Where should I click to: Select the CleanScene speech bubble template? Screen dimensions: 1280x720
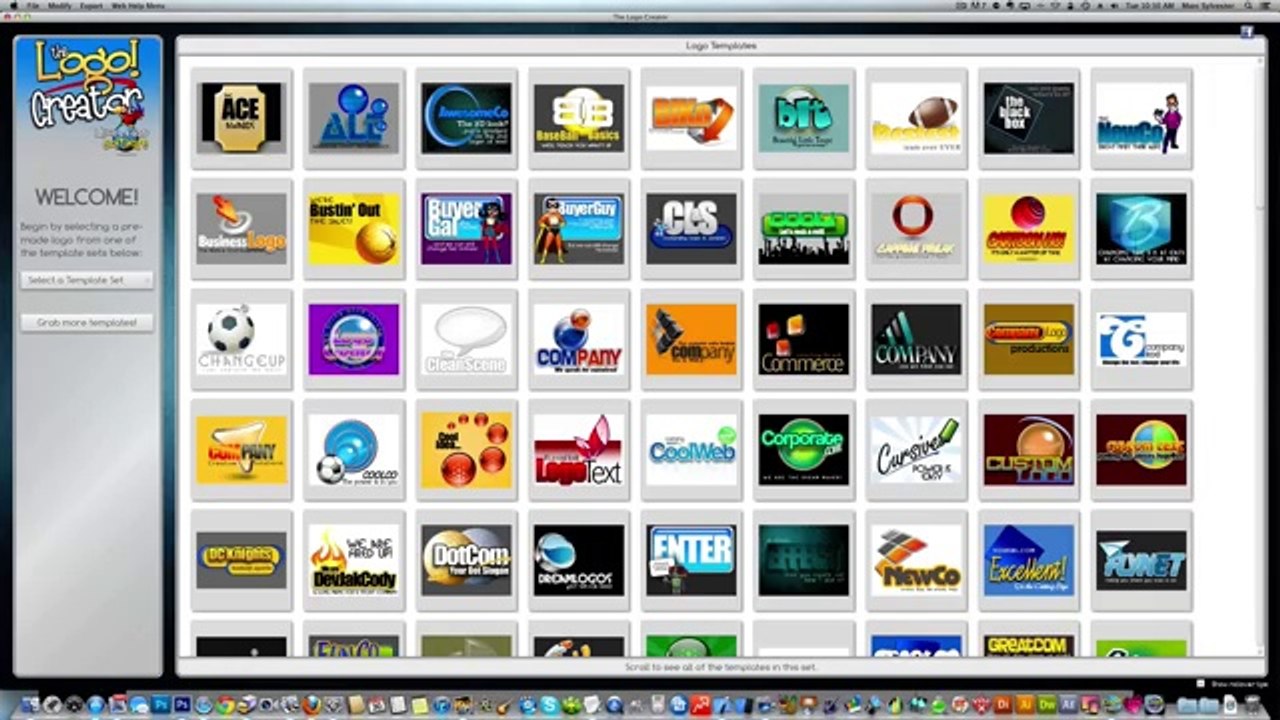point(466,340)
